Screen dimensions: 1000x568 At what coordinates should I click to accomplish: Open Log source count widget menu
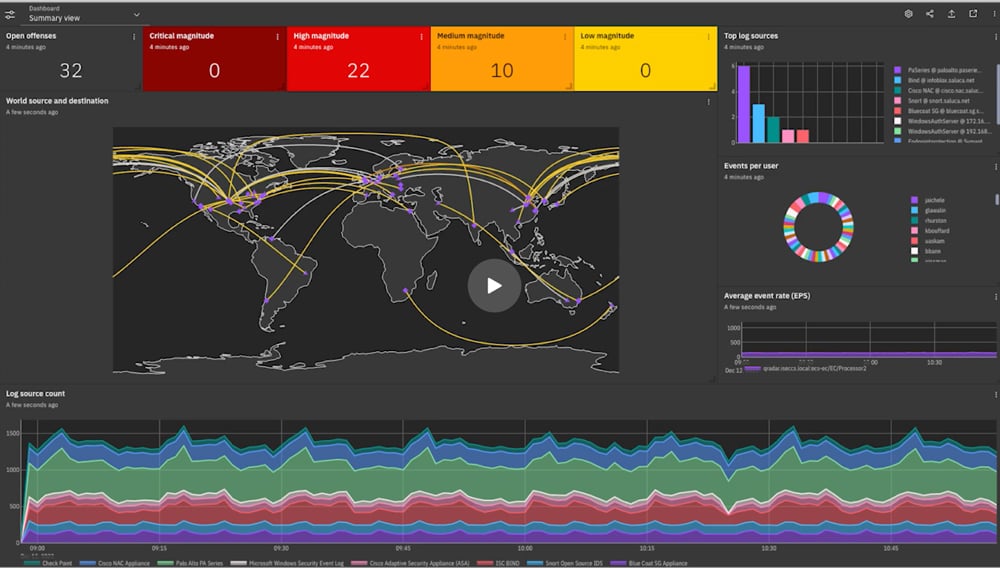pos(996,396)
